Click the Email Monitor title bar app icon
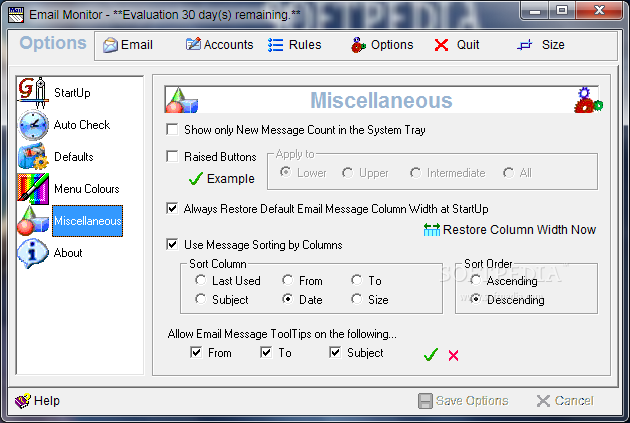 [x=16, y=15]
